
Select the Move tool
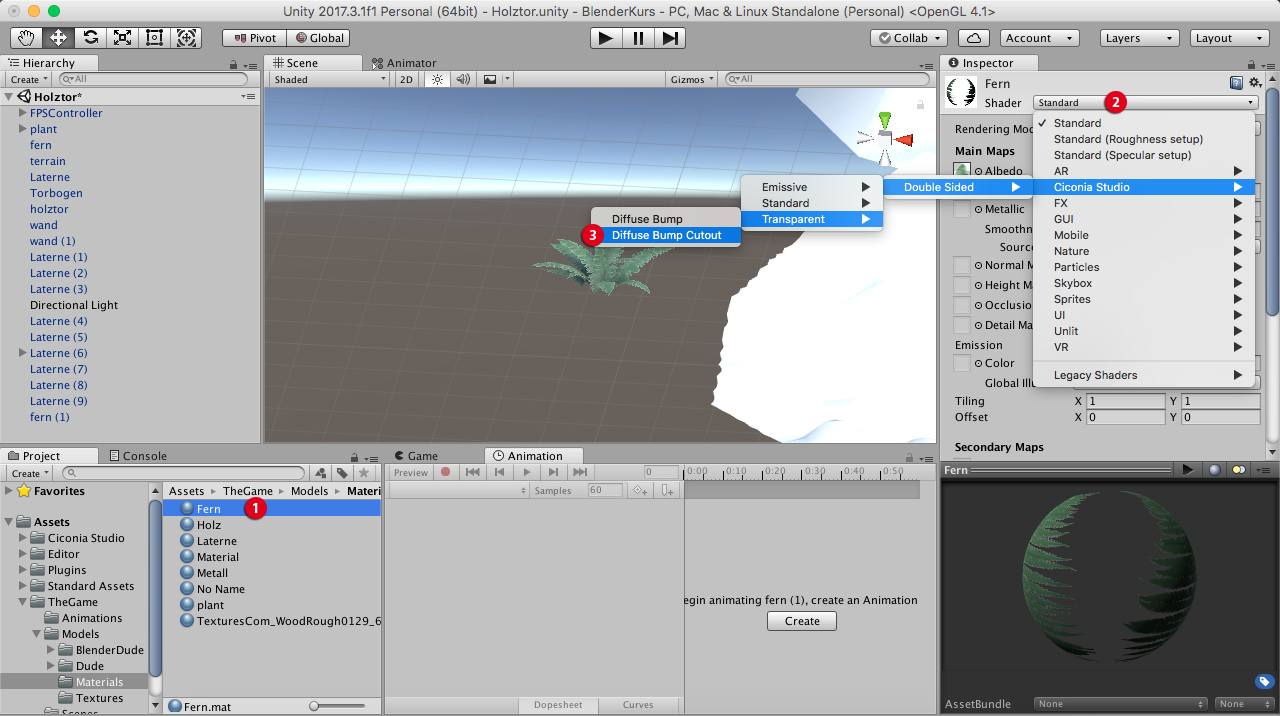coord(59,38)
